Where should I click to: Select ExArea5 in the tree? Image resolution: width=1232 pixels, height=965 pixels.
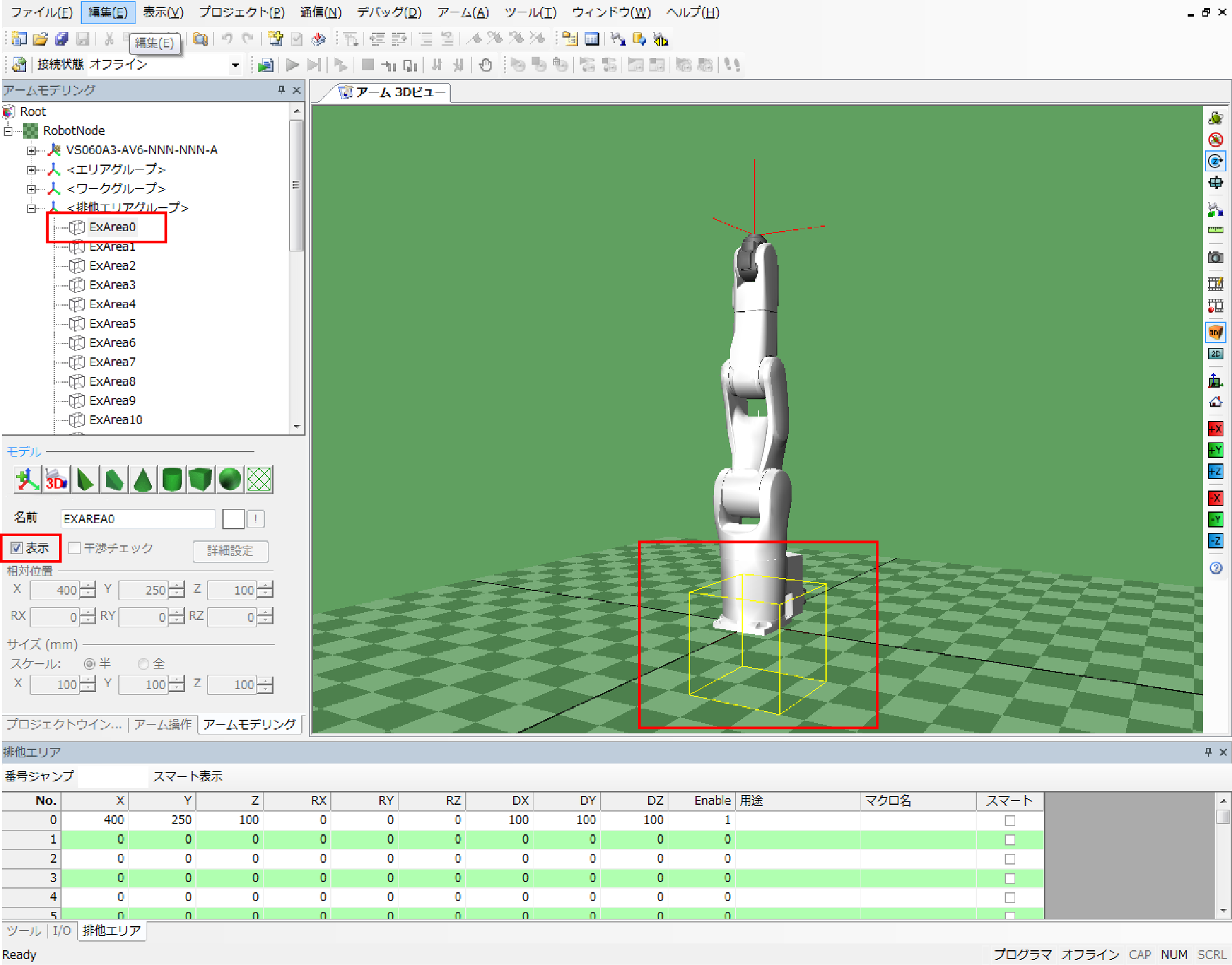tap(112, 324)
